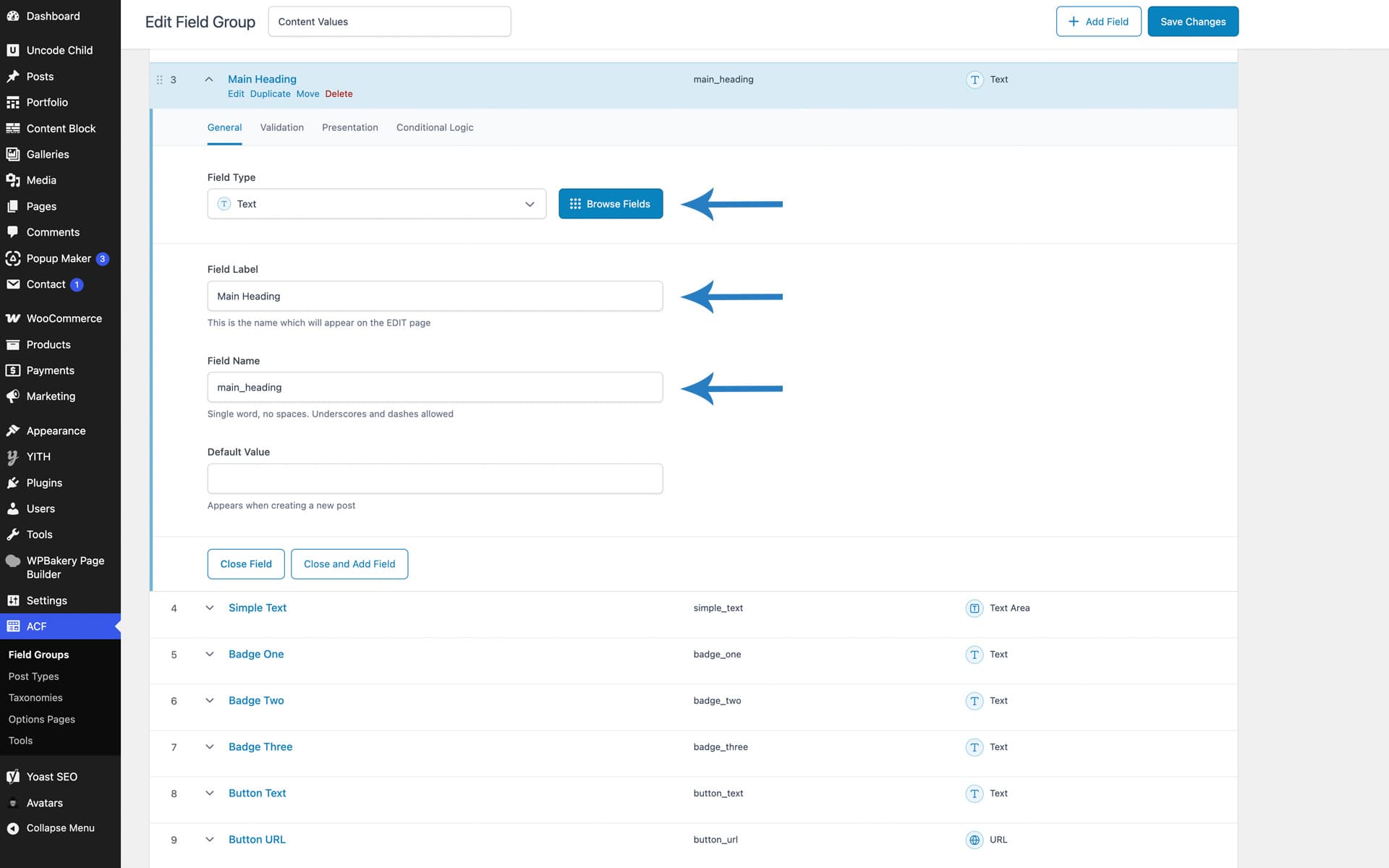Open Field Groups submenu item
Image resolution: width=1389 pixels, height=868 pixels.
pos(39,655)
